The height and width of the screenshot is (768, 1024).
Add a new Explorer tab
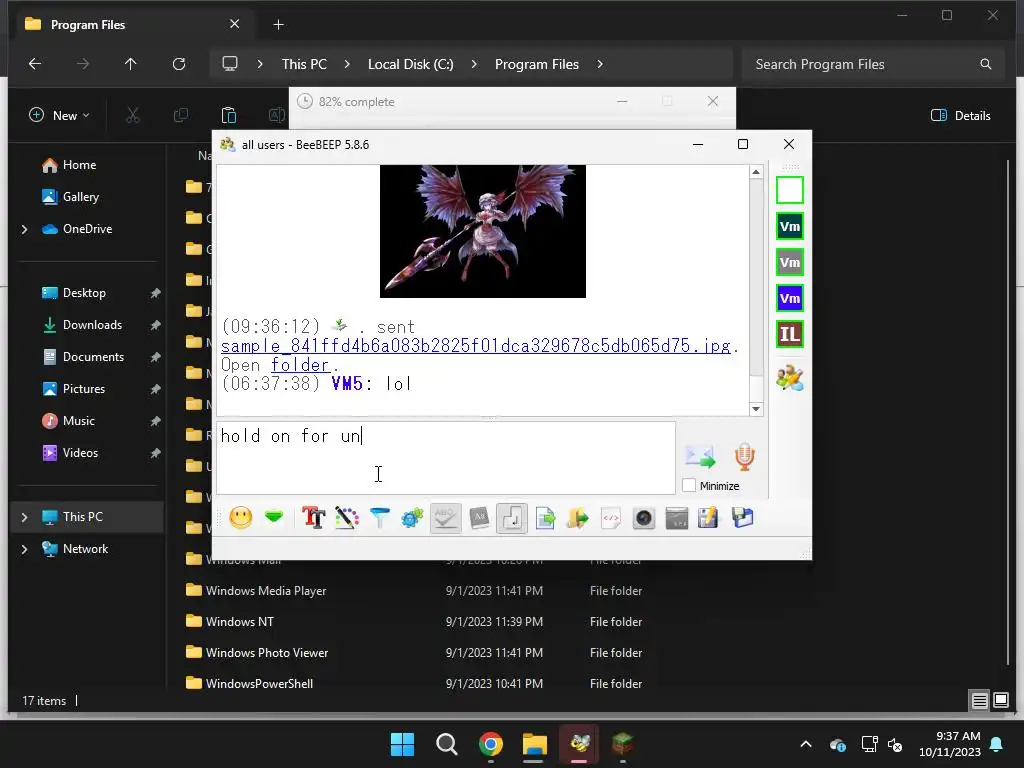[278, 25]
